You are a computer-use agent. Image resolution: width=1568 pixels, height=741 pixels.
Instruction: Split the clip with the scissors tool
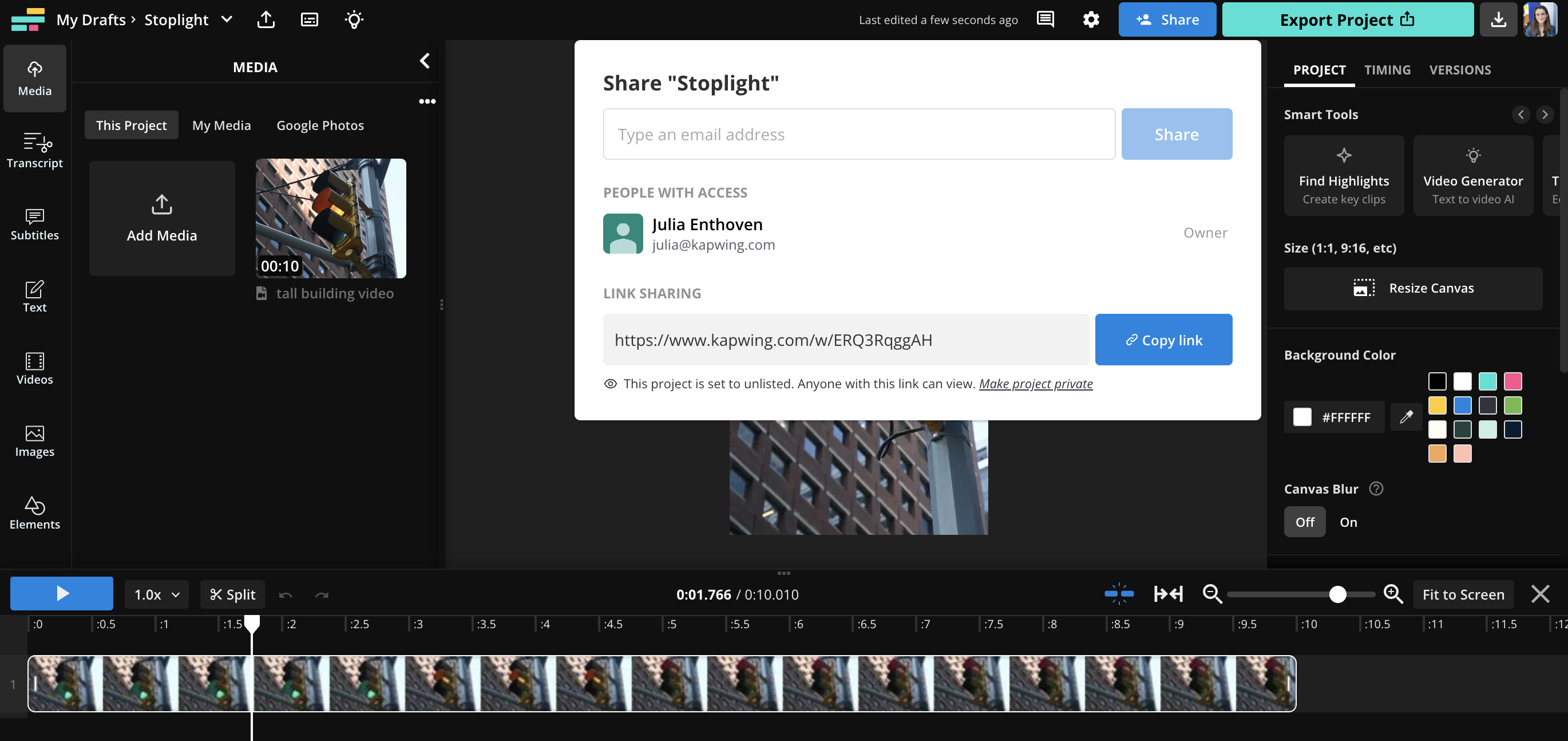232,594
